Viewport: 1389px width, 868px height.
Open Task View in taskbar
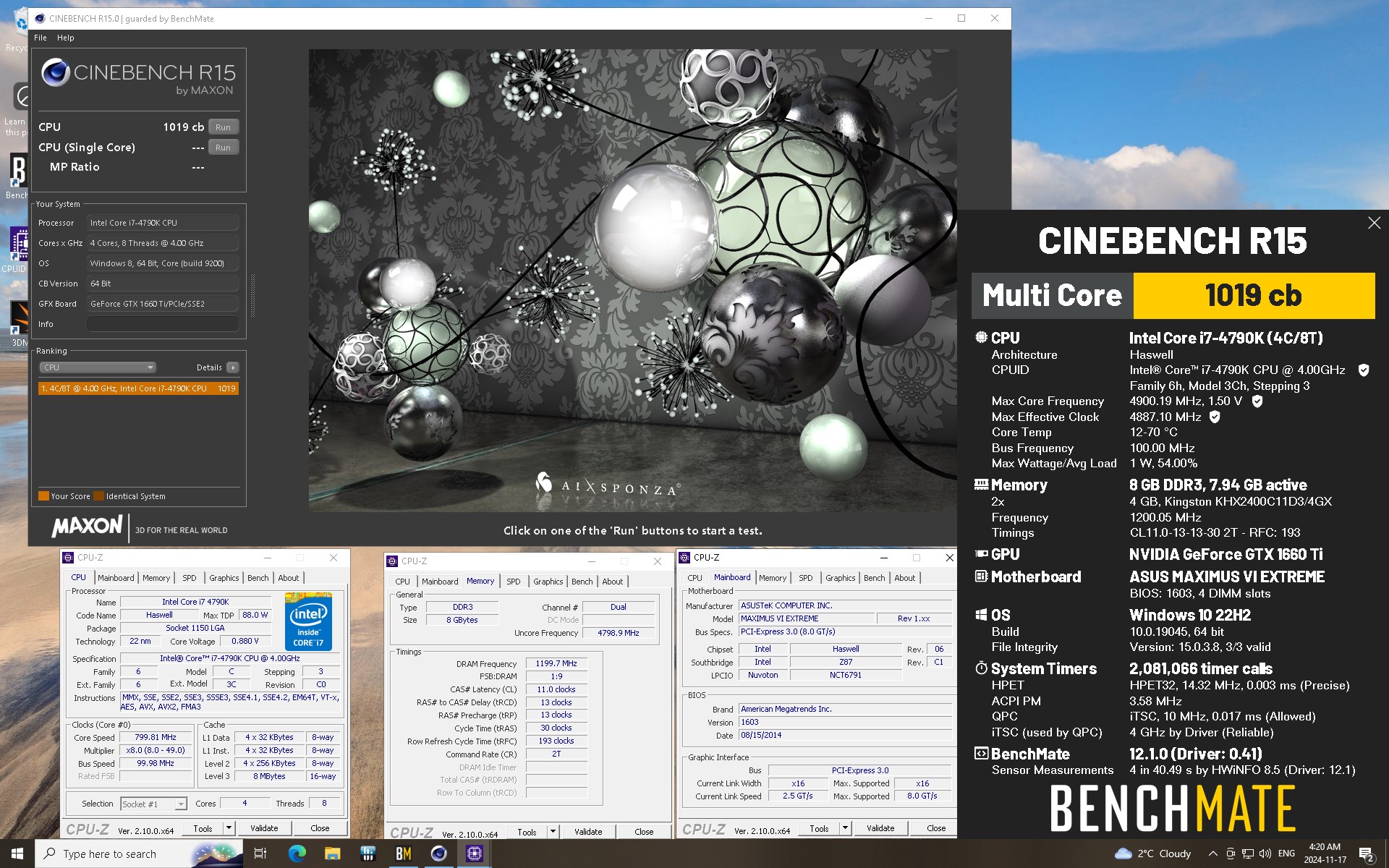(260, 854)
